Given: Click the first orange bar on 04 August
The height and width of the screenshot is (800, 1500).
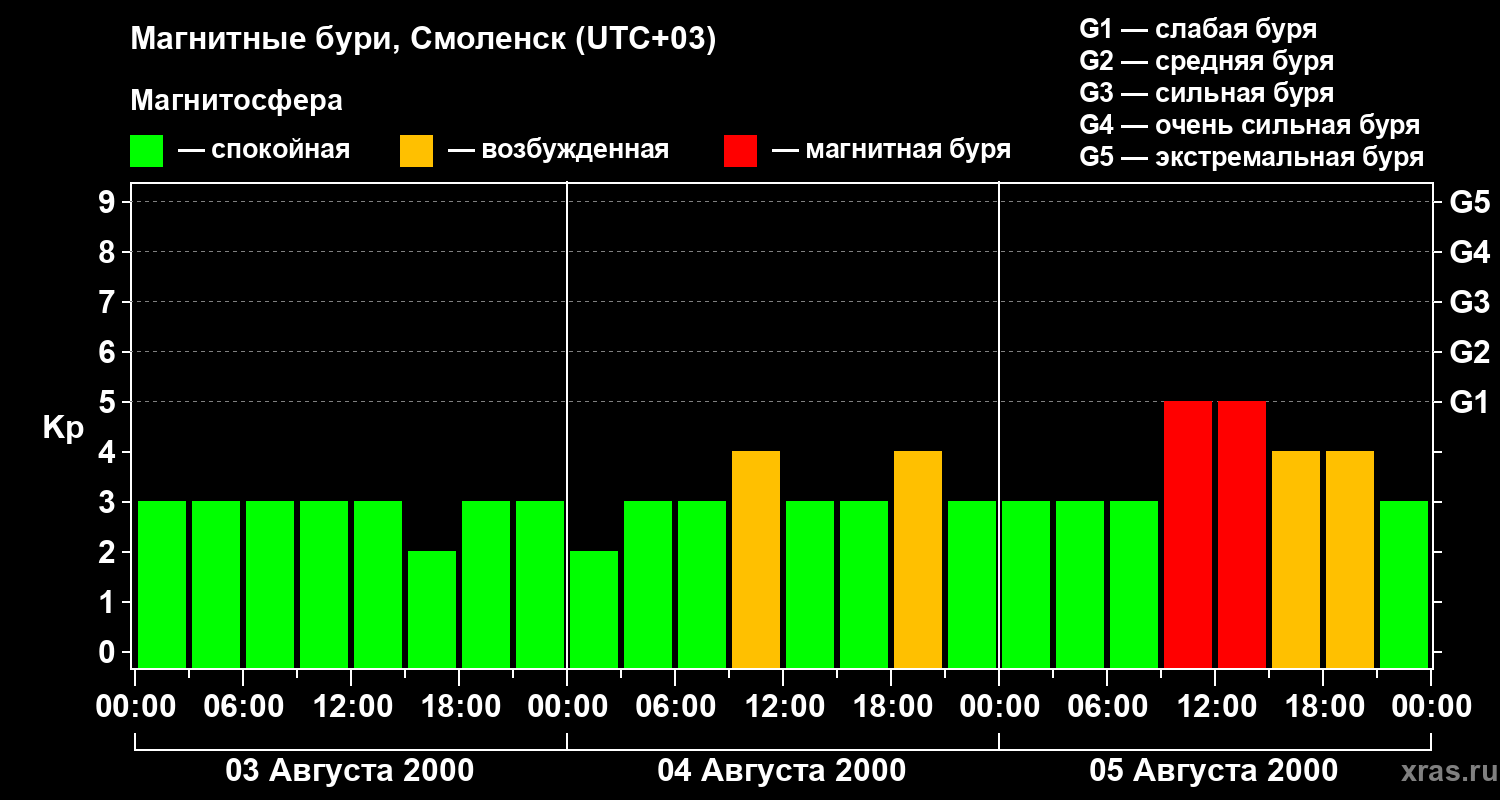Looking at the screenshot, I should coord(756,559).
